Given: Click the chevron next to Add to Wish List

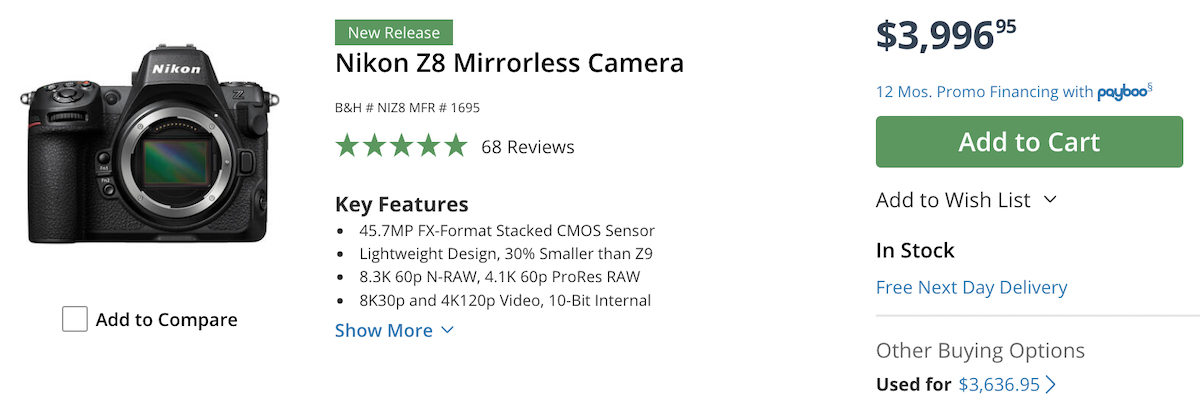Looking at the screenshot, I should 1049,200.
